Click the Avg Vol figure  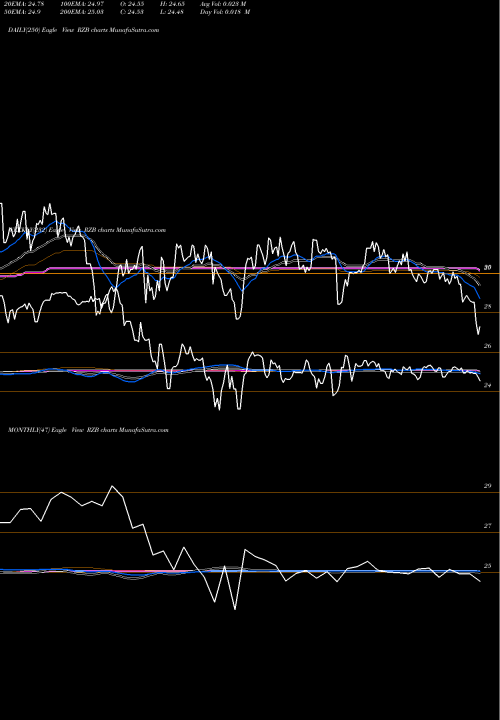click(x=223, y=3)
